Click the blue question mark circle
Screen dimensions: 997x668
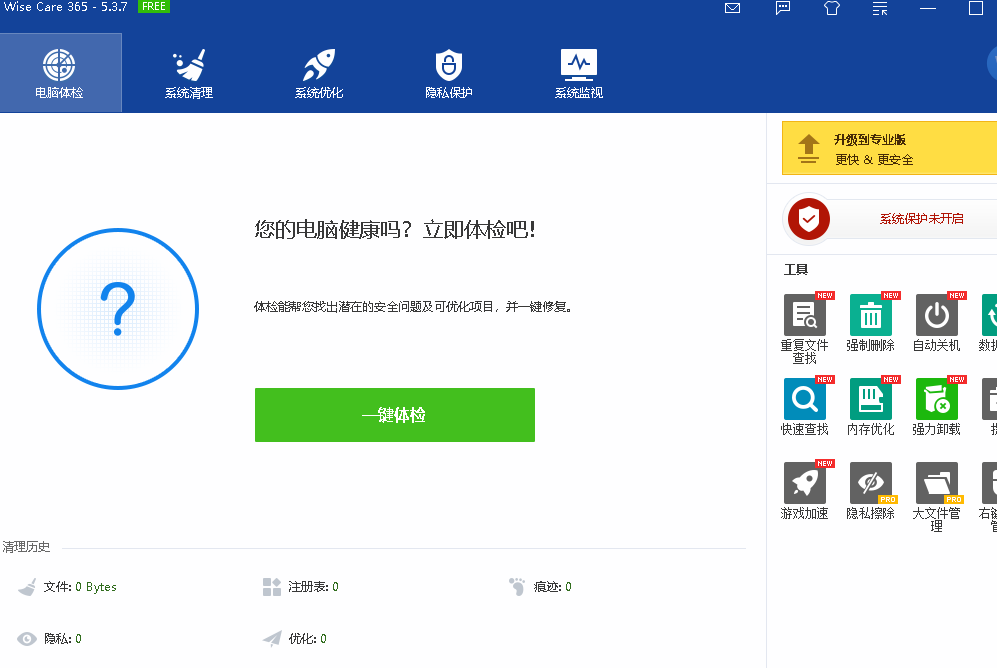[118, 309]
